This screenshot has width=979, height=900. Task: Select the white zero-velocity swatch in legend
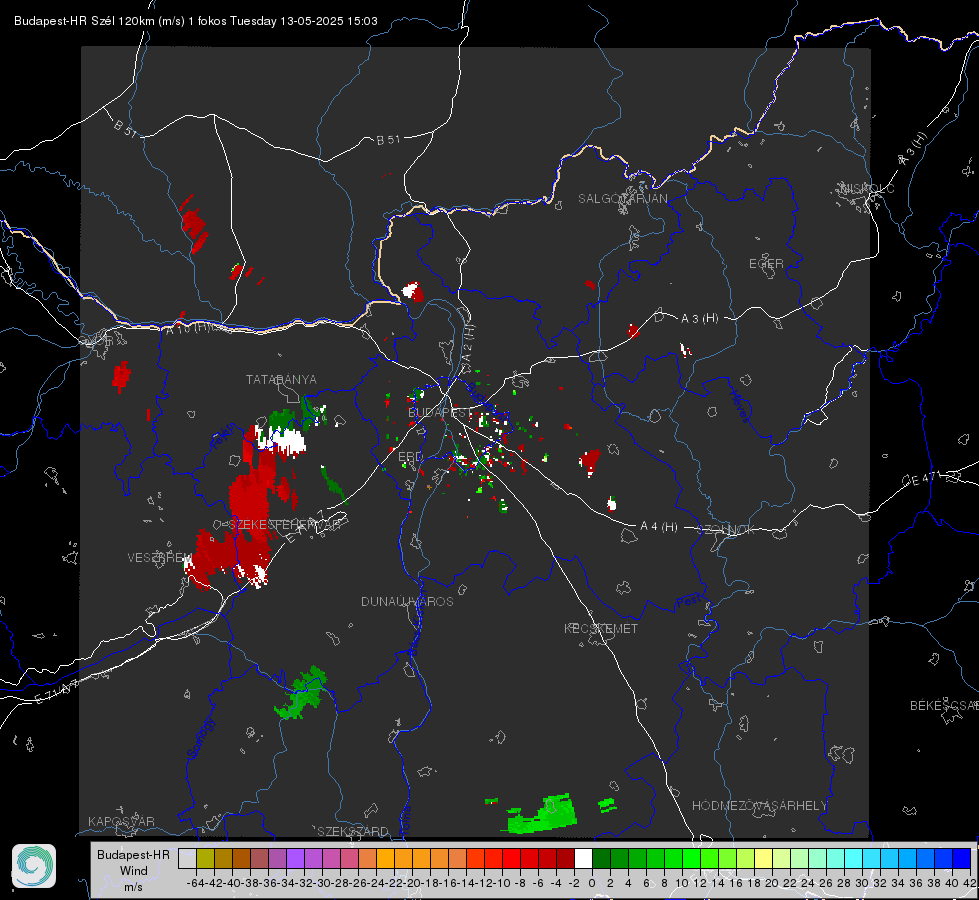pyautogui.click(x=583, y=858)
